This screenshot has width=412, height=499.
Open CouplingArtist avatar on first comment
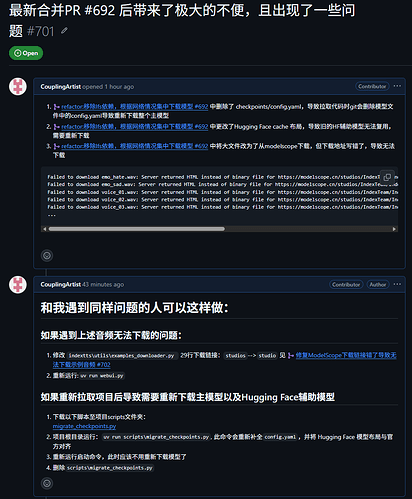[18, 87]
